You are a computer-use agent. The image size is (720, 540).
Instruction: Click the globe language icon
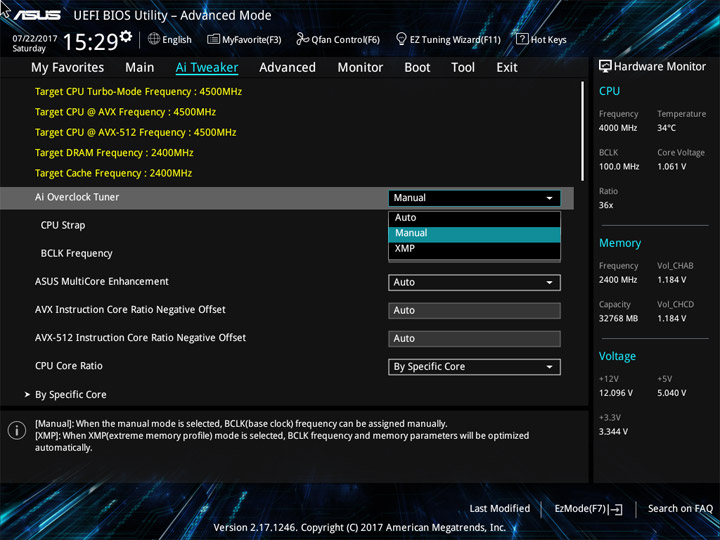pos(154,39)
